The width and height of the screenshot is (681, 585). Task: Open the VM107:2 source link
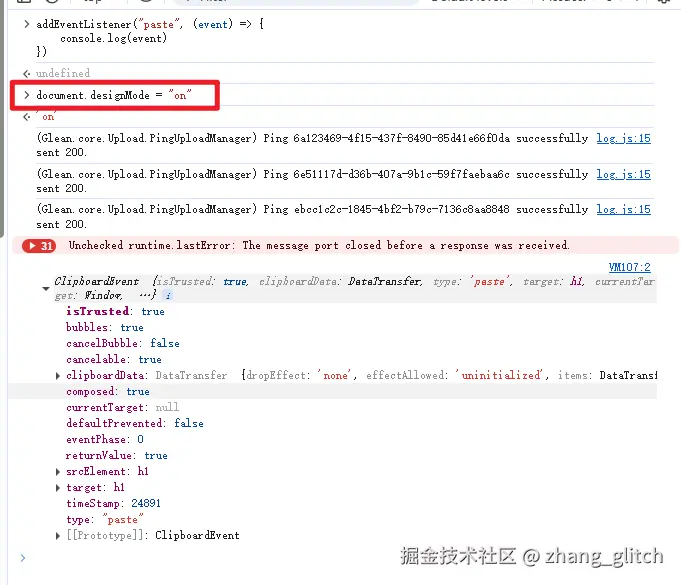coord(629,267)
